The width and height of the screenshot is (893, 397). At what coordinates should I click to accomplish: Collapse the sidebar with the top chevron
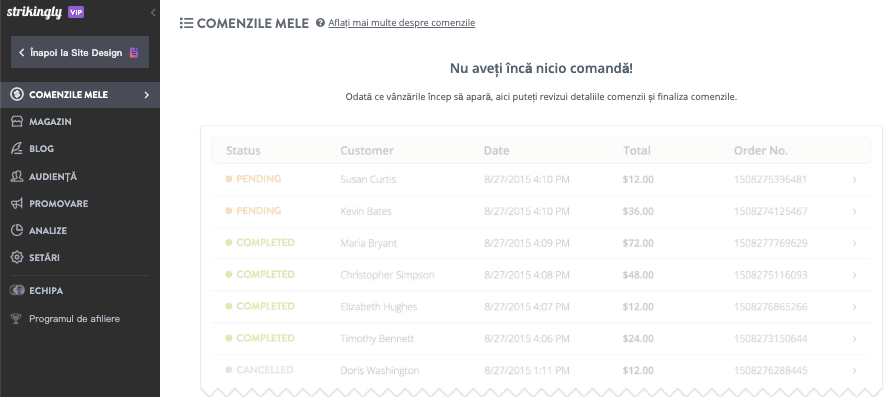click(153, 13)
